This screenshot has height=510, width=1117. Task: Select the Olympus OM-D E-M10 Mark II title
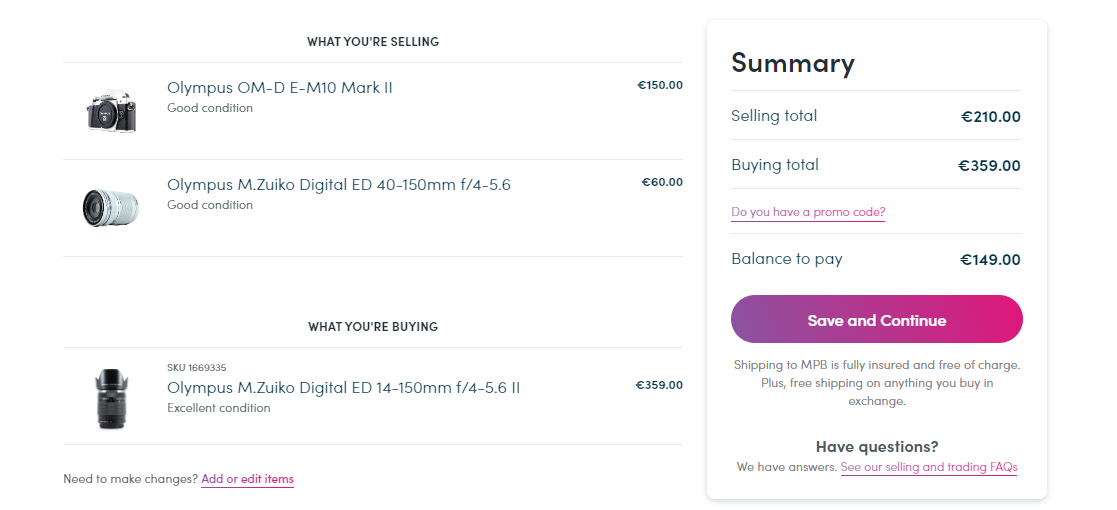[x=280, y=88]
